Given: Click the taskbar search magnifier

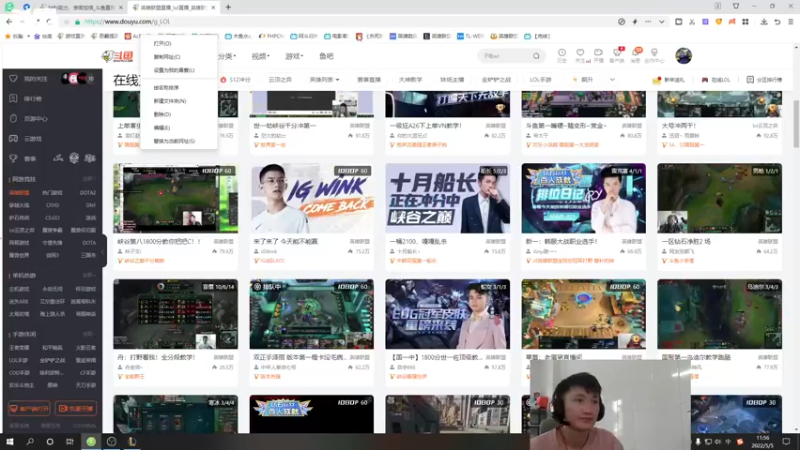Looking at the screenshot, I should [30, 441].
